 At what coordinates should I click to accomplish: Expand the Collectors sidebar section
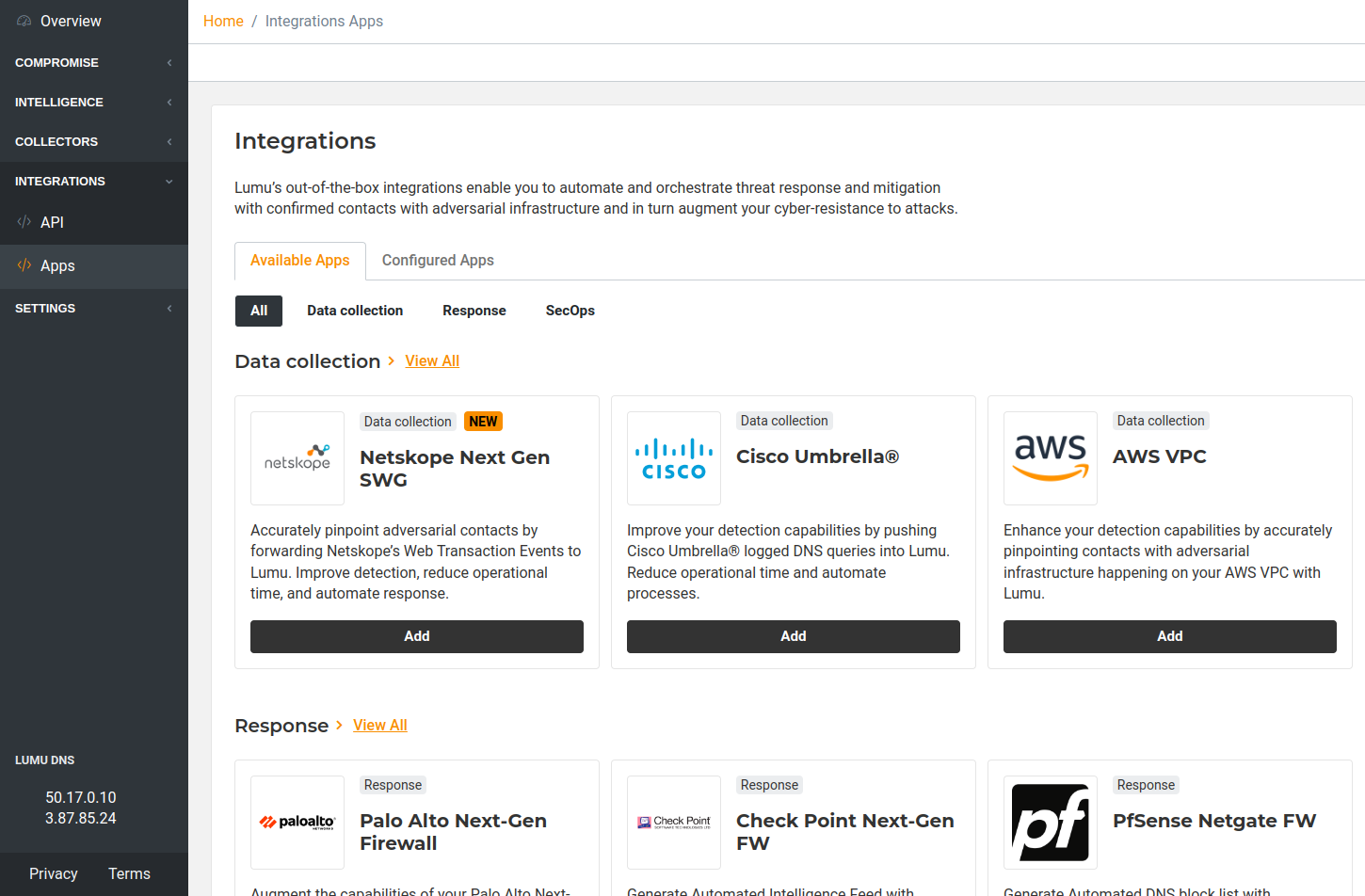(x=93, y=142)
